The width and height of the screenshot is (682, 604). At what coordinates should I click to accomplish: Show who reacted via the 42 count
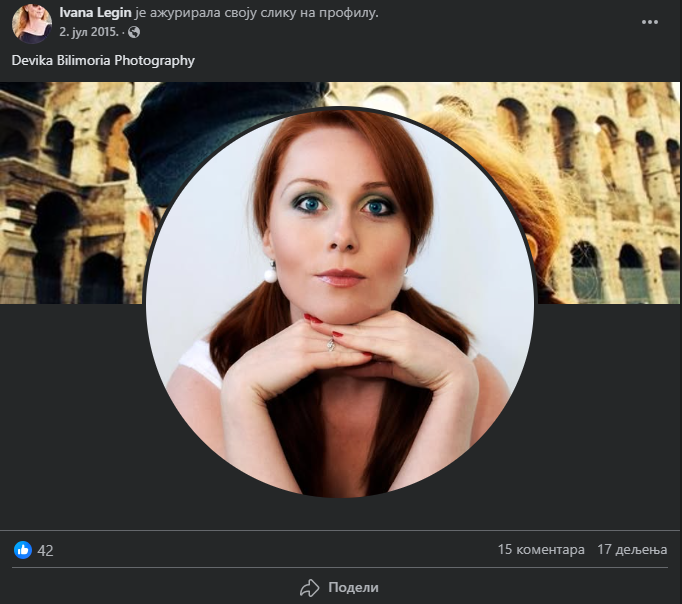[45, 550]
